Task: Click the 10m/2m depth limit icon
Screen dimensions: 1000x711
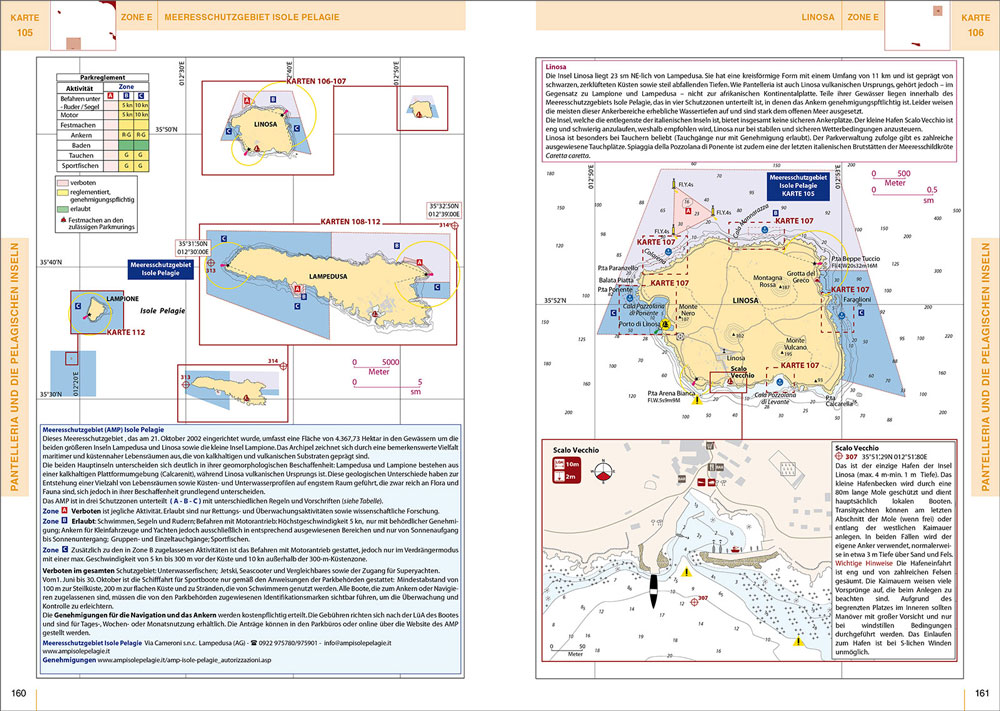Action: 566,470
